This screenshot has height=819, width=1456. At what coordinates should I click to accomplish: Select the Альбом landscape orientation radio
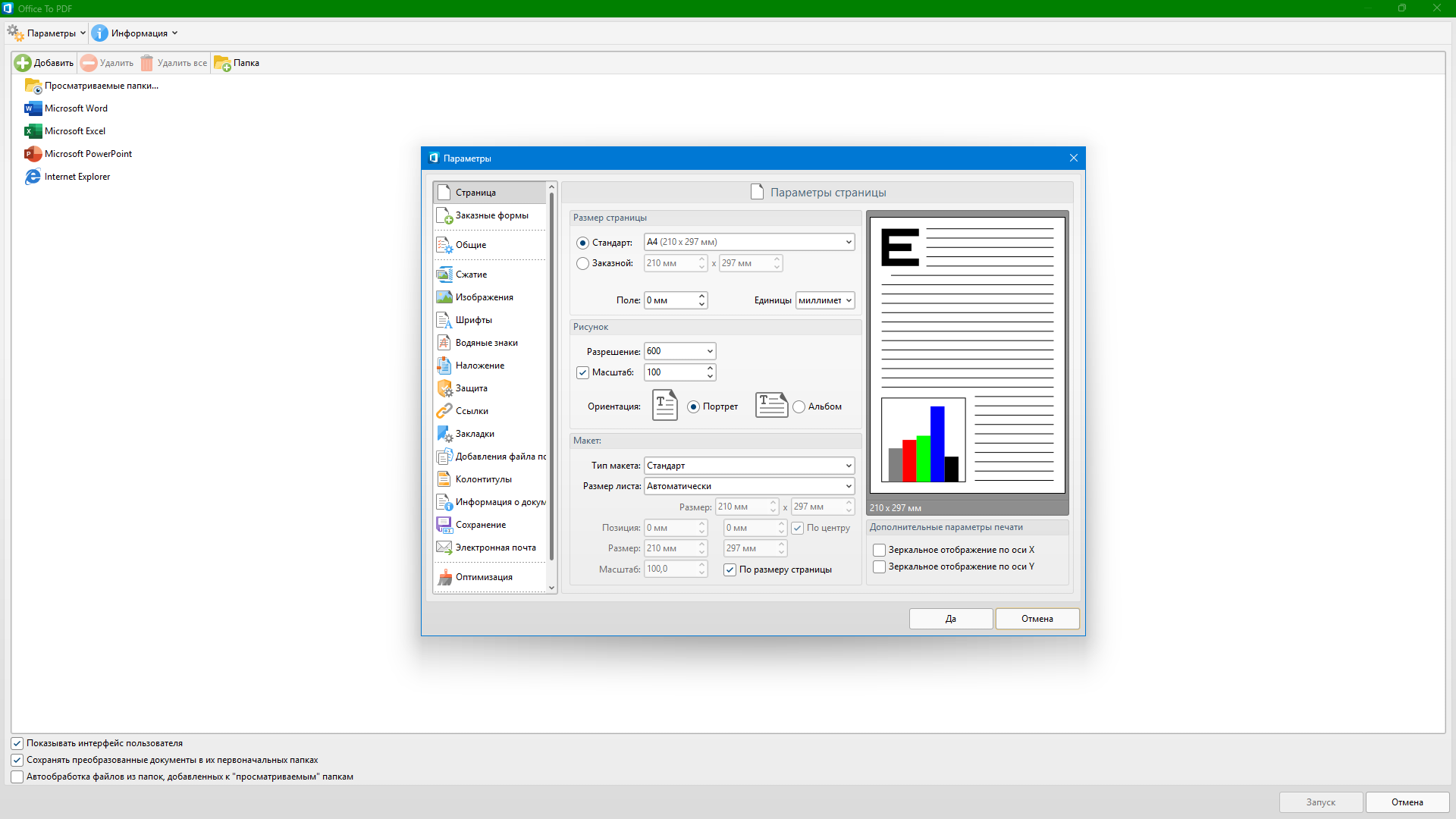click(x=799, y=407)
